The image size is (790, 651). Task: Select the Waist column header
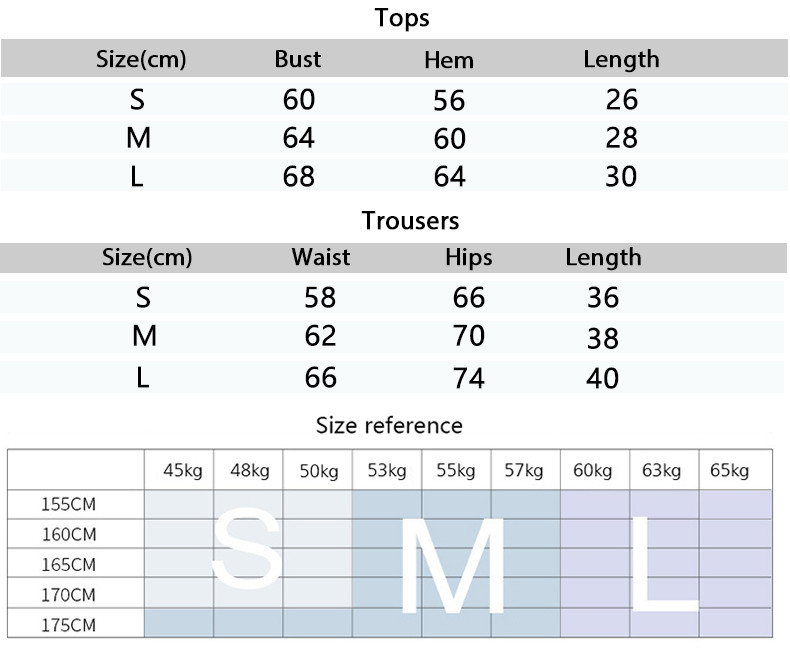(320, 257)
